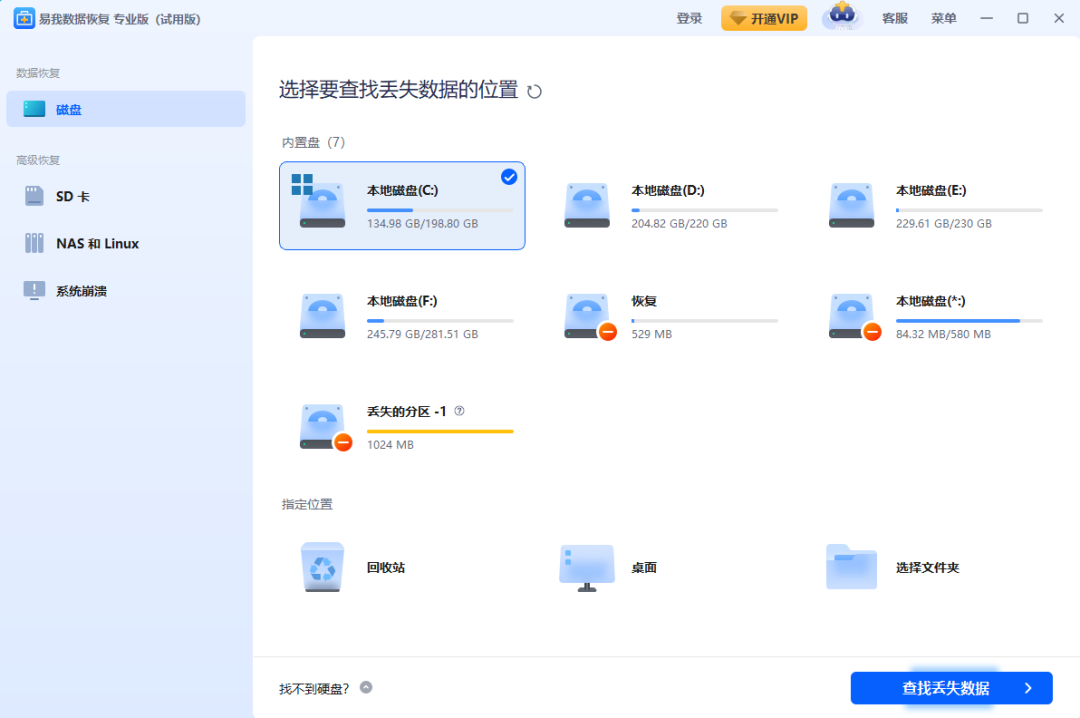The image size is (1080, 718).
Task: Click the EaseUS app logo icon
Action: click(x=24, y=19)
